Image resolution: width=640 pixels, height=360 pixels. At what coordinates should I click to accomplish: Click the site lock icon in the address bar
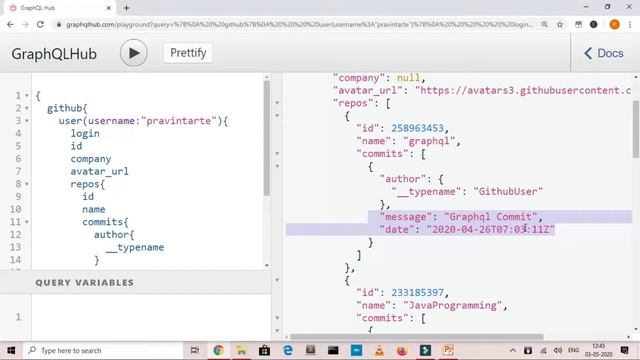[59, 24]
